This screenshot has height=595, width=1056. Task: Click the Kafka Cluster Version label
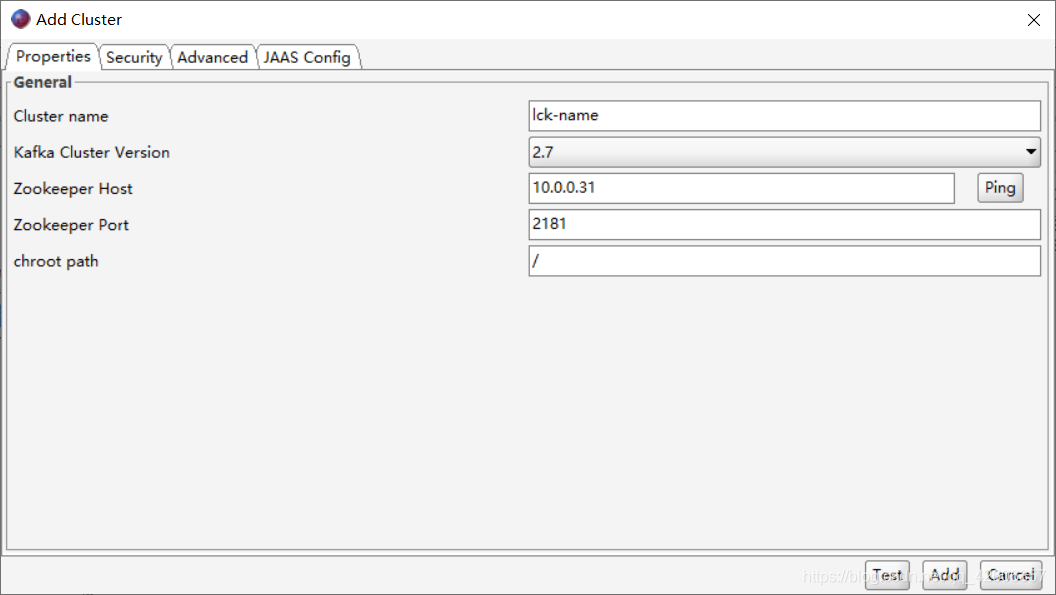92,152
